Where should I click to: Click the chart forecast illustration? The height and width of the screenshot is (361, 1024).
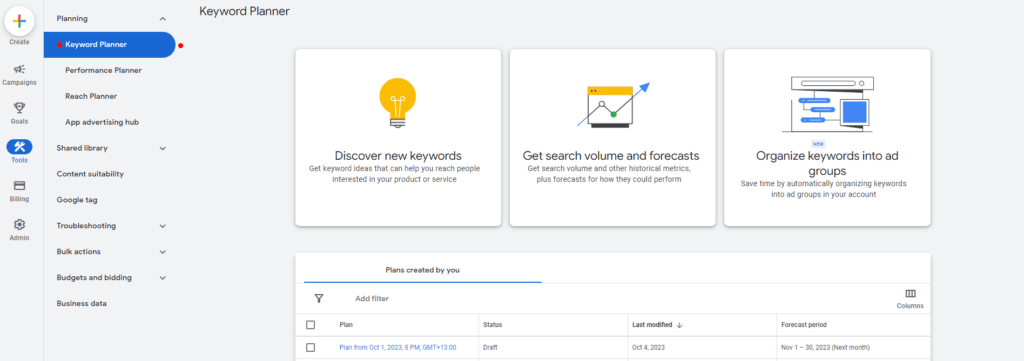tap(613, 104)
